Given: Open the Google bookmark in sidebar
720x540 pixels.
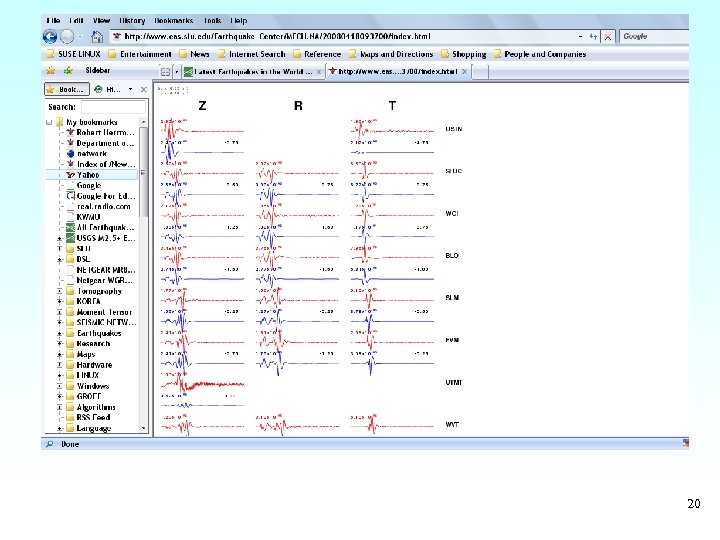Looking at the screenshot, I should (x=88, y=185).
